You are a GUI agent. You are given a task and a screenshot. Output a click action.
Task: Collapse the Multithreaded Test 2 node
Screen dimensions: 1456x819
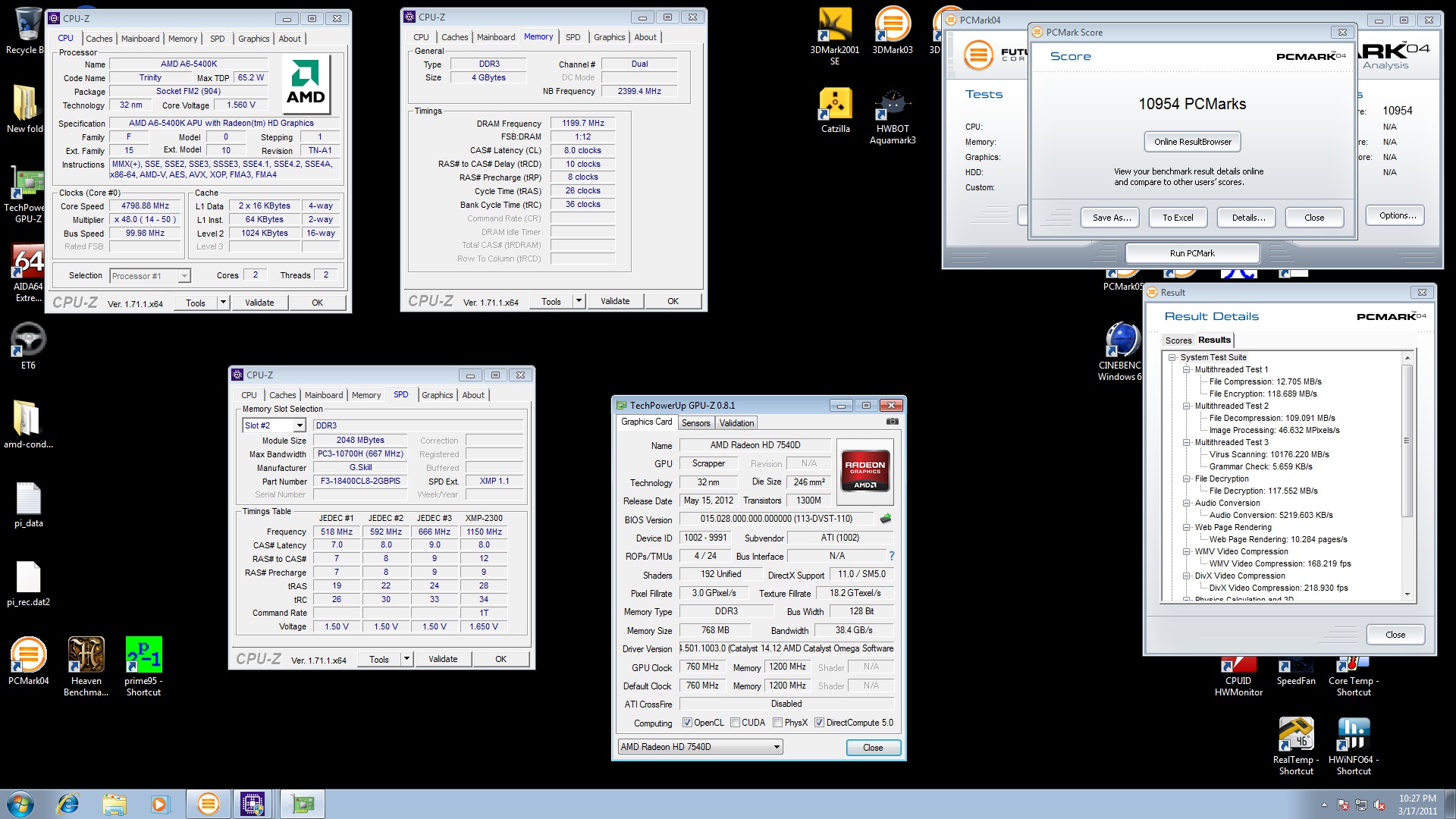pyautogui.click(x=1187, y=406)
